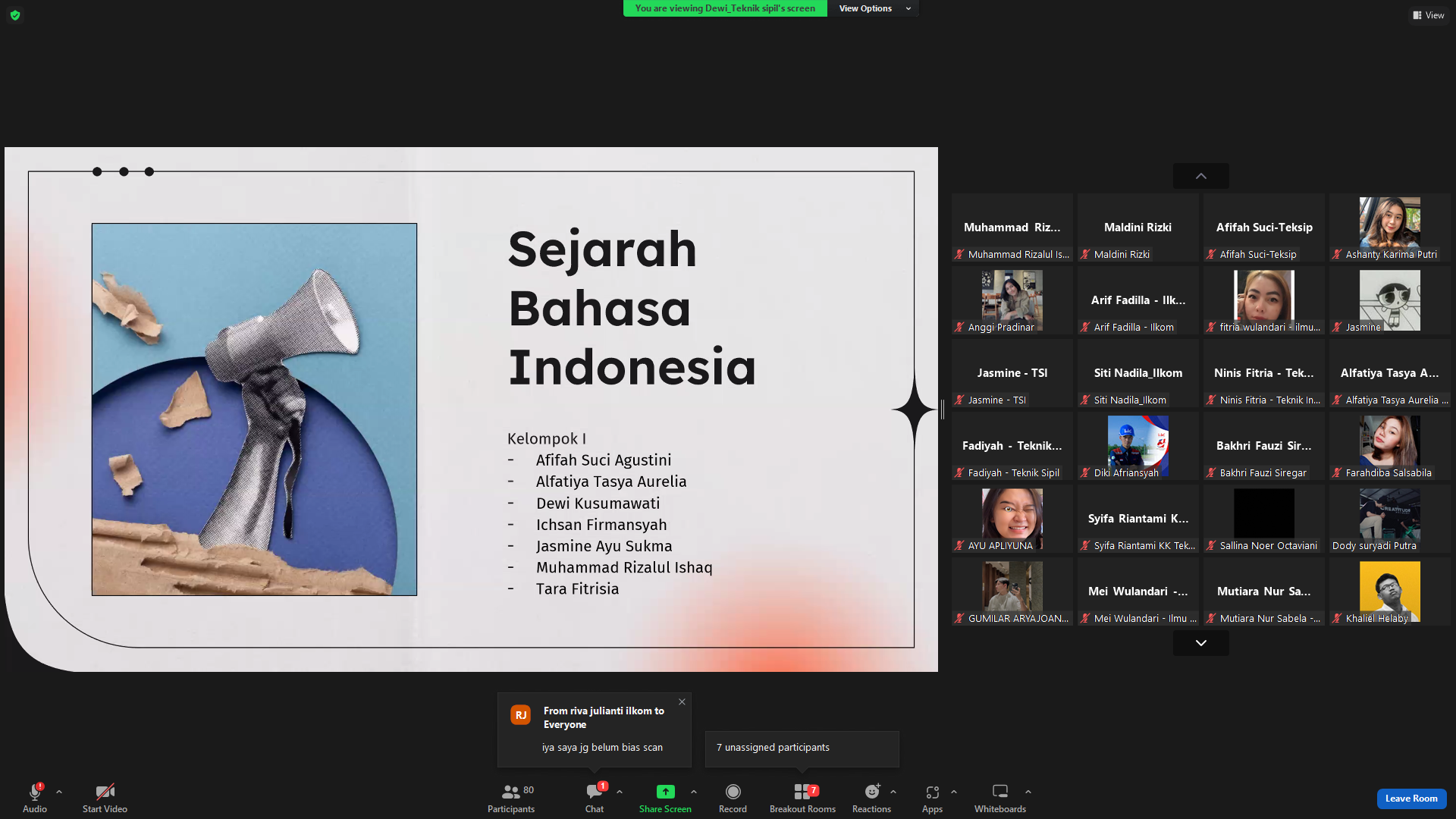
Task: Open the Chat panel
Action: 595,799
